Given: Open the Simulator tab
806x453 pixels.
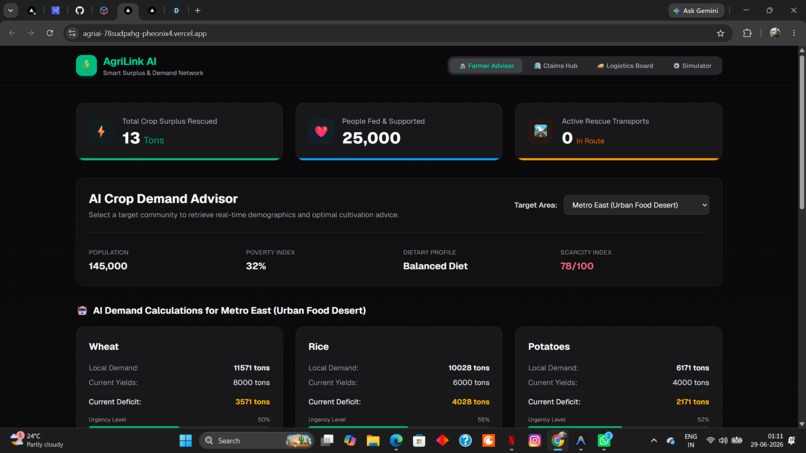Looking at the screenshot, I should coord(692,66).
